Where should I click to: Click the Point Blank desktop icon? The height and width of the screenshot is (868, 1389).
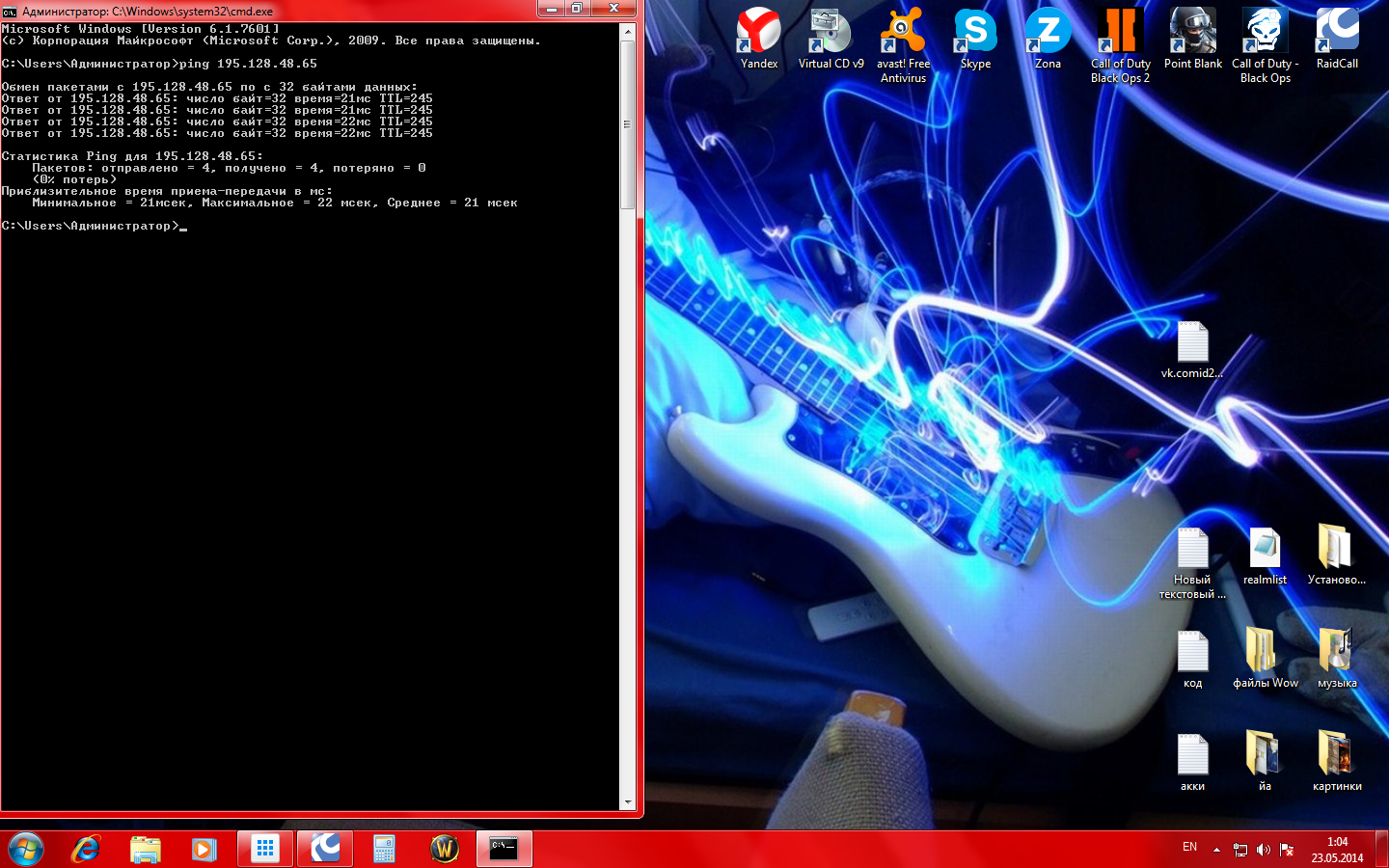point(1192,39)
